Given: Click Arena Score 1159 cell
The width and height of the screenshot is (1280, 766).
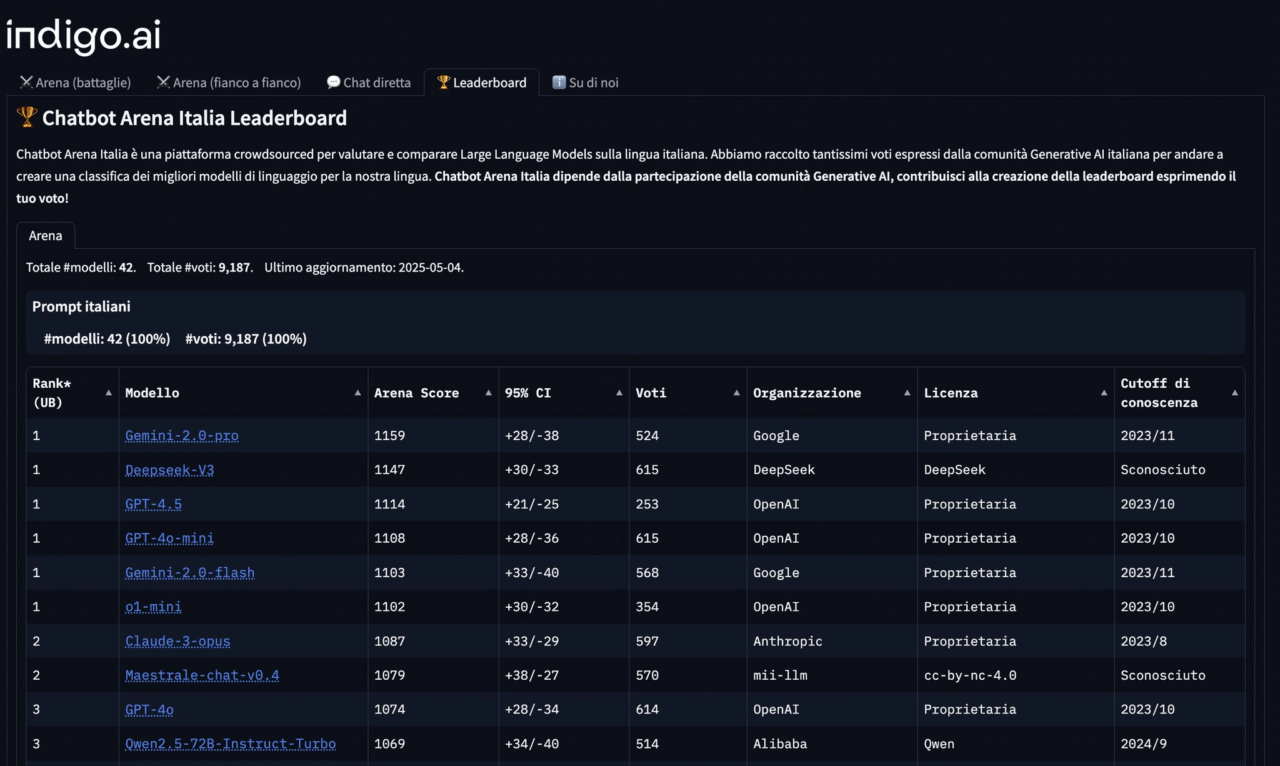Looking at the screenshot, I should click(x=433, y=436).
